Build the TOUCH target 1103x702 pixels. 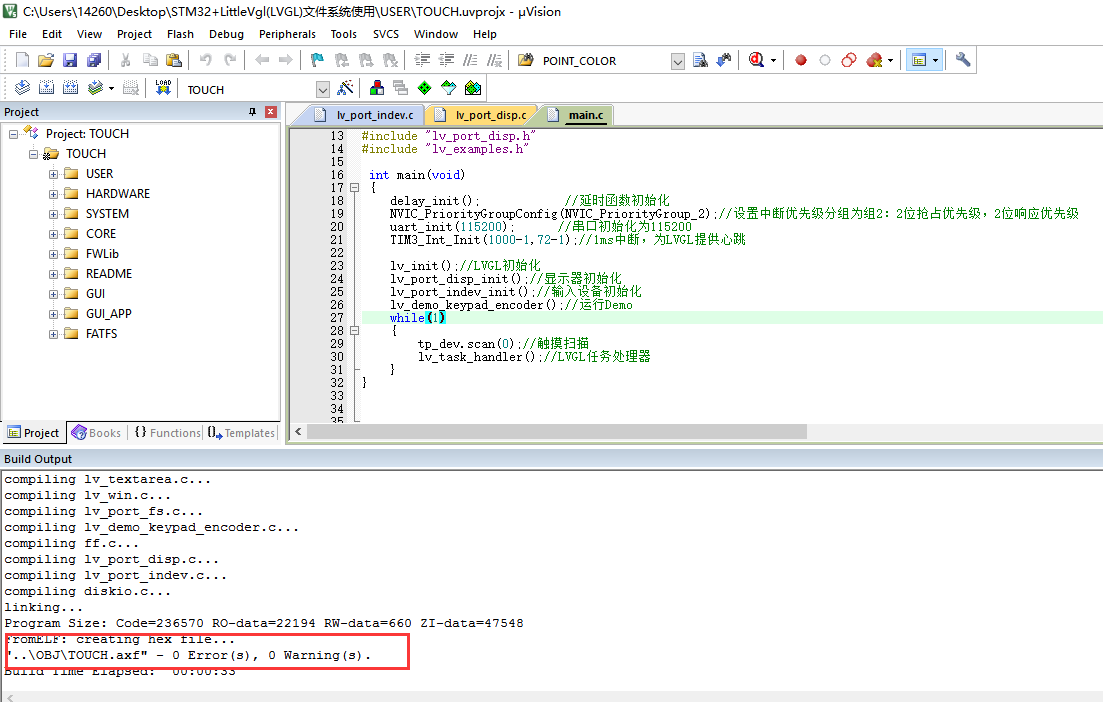[46, 88]
